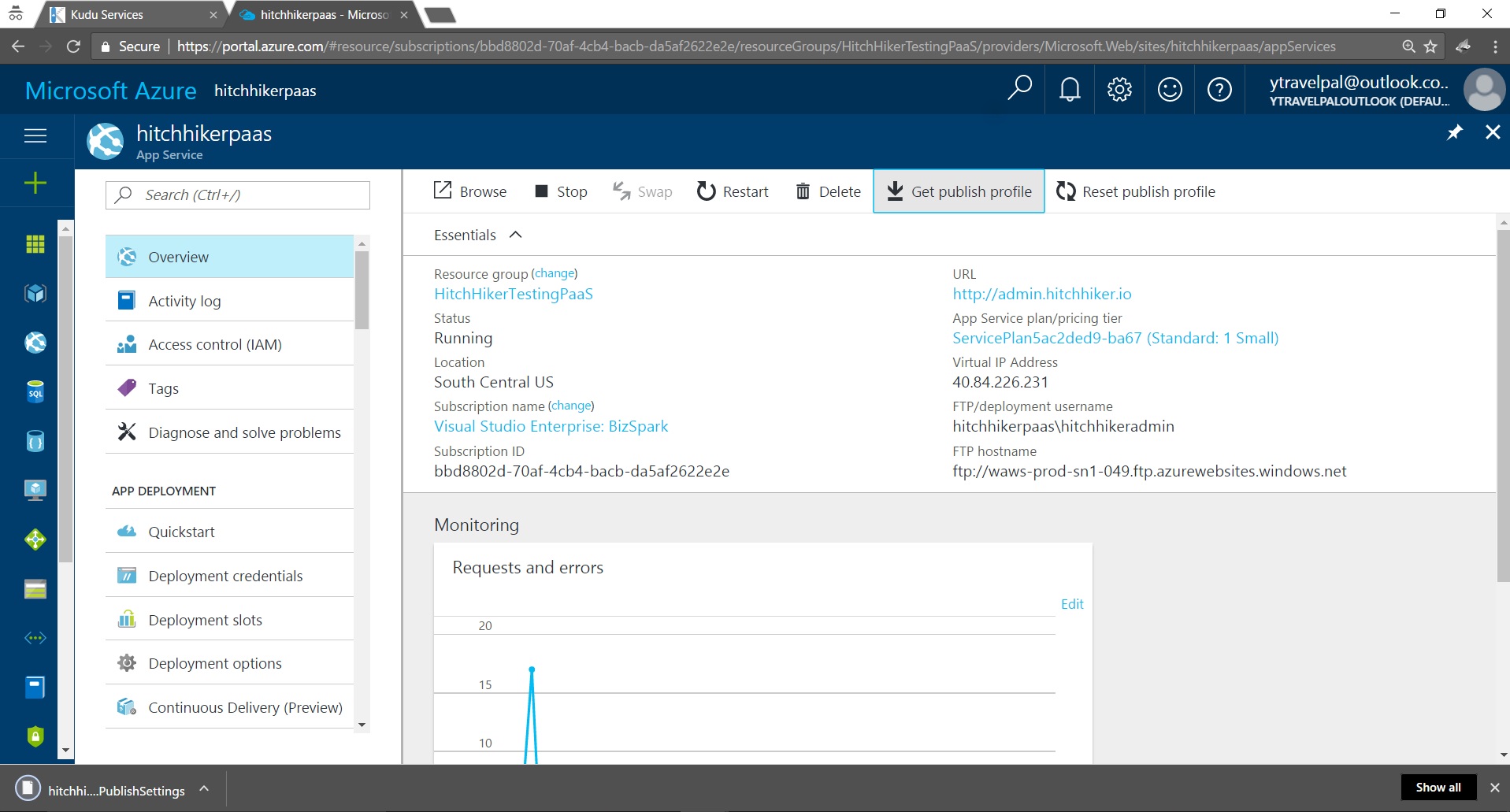The width and height of the screenshot is (1510, 812).
Task: Click Edit on Requests and errors chart
Action: [x=1072, y=604]
